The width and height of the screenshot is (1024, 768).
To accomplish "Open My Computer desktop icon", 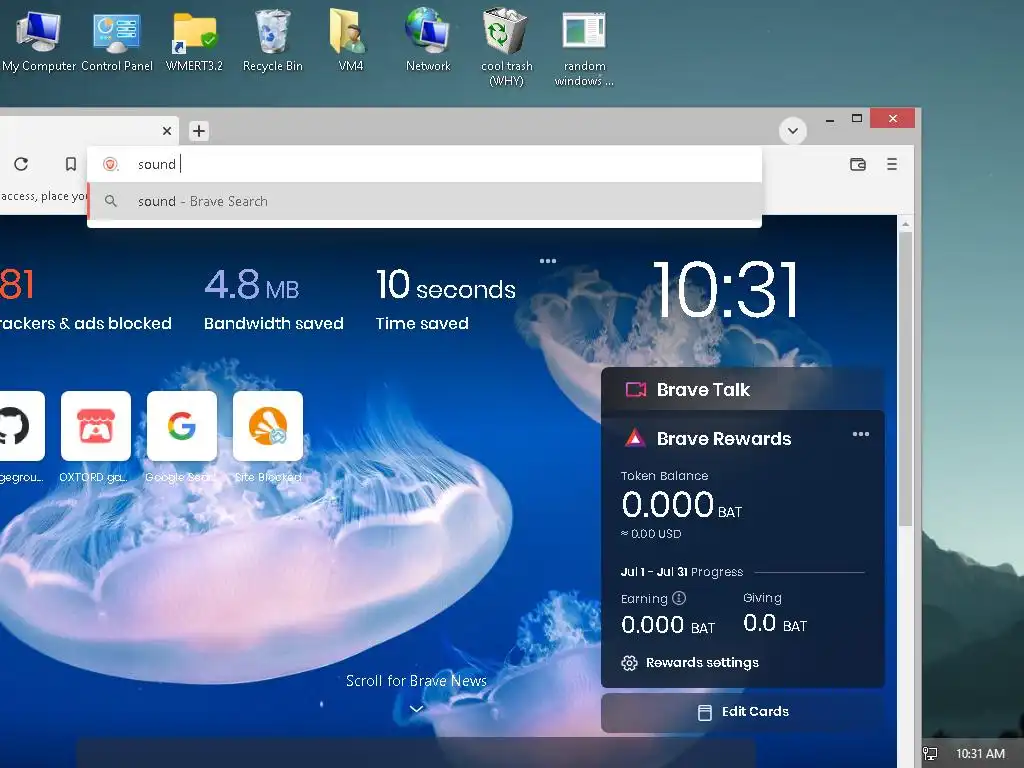I will click(x=39, y=40).
